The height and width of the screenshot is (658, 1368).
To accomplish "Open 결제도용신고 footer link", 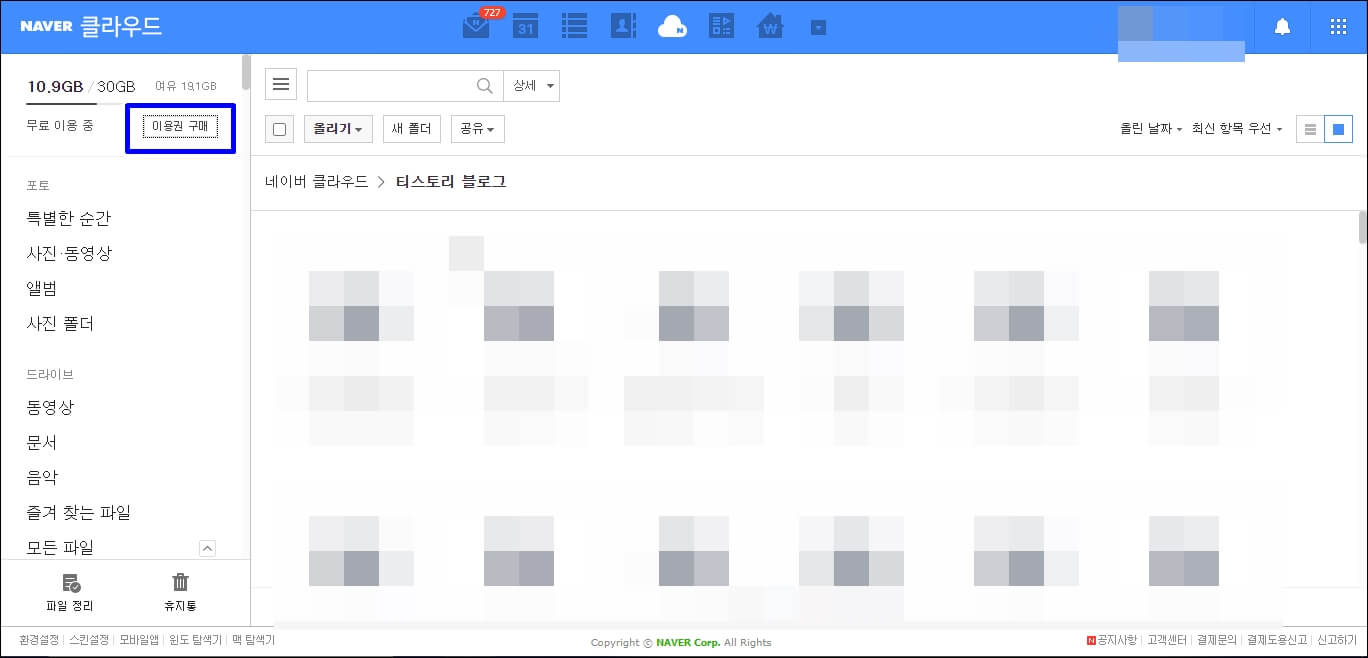I will click(1277, 640).
